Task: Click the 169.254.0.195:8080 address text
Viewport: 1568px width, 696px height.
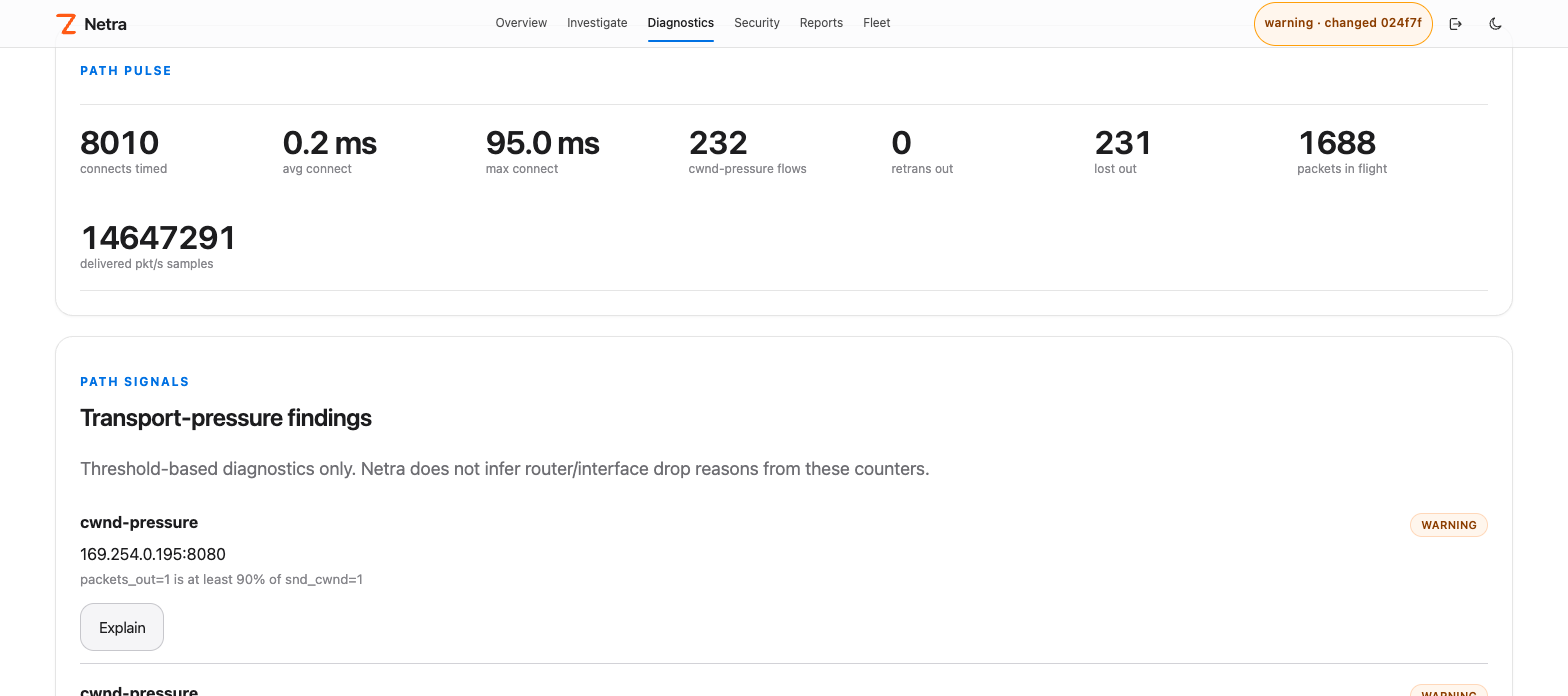Action: 153,554
